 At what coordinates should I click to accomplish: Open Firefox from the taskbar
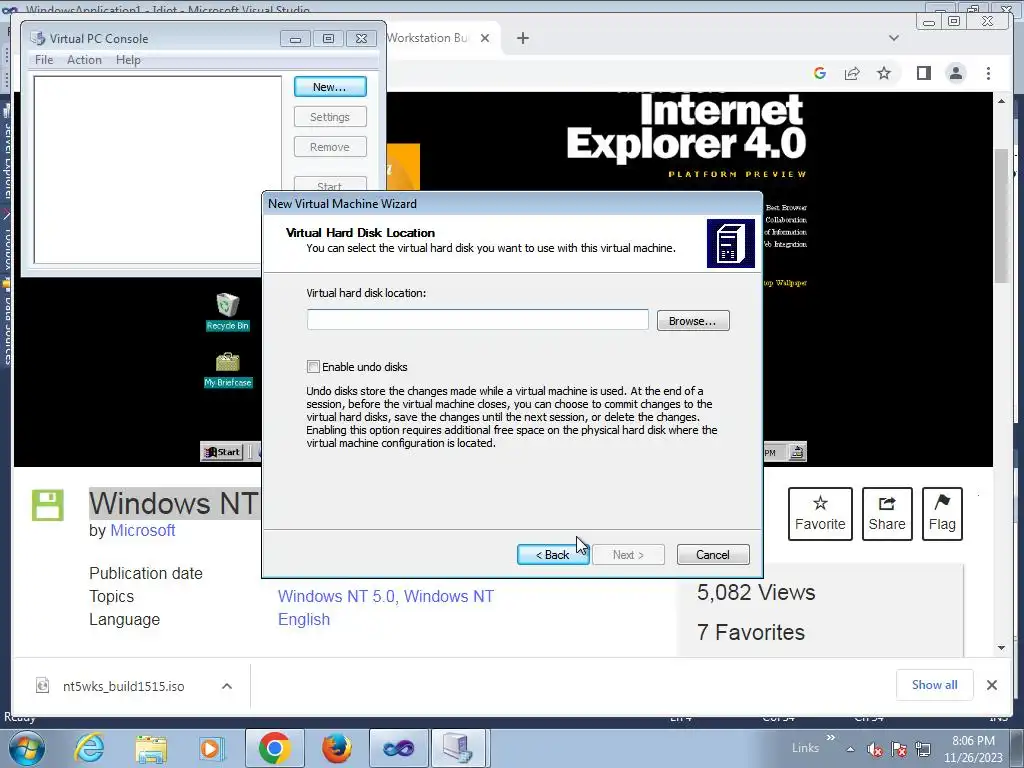[x=336, y=748]
